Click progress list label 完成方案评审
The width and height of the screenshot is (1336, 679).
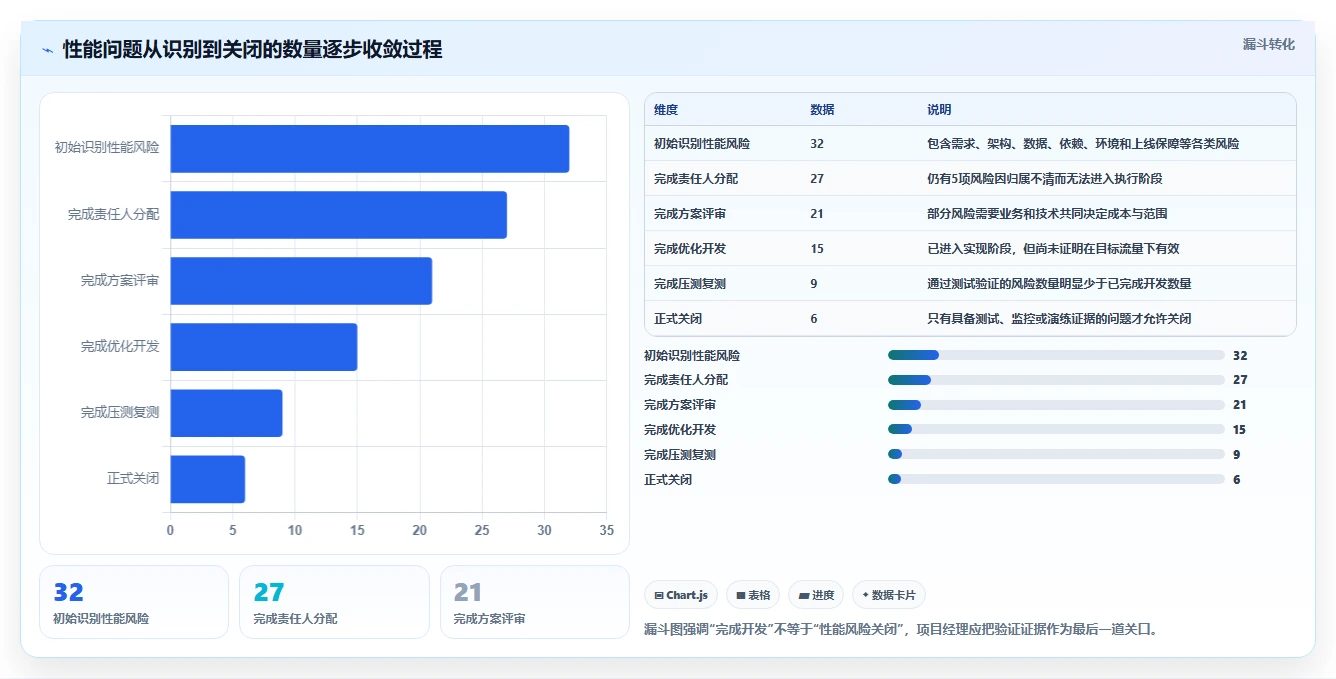(680, 405)
